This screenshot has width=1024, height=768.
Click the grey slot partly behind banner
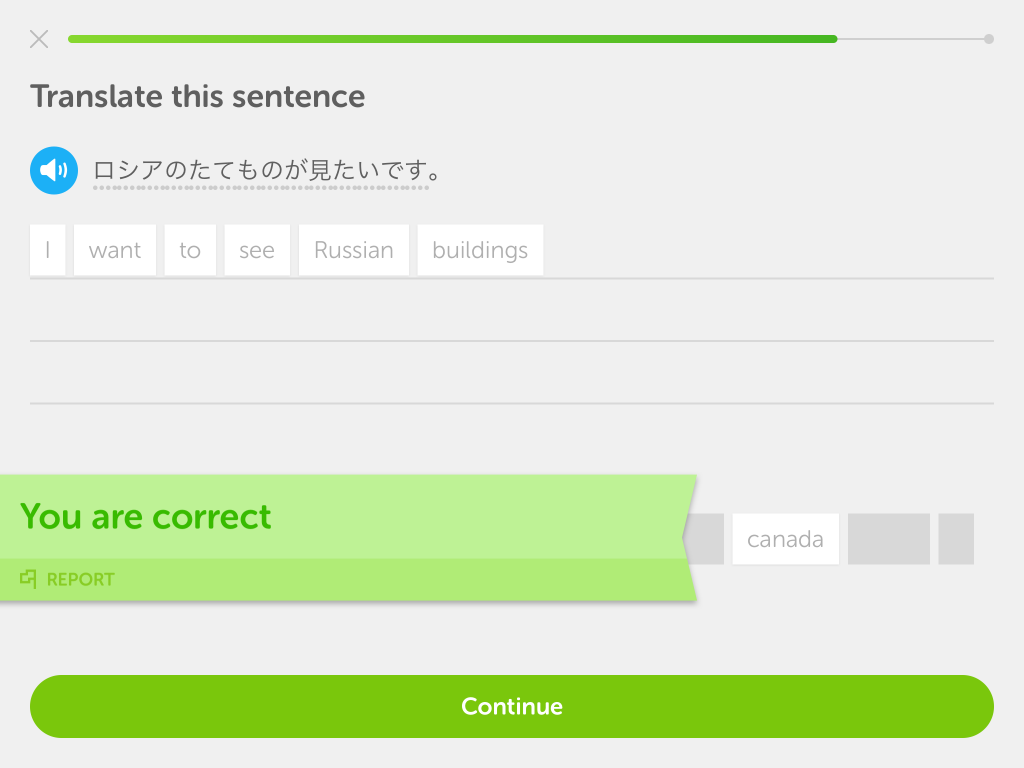[x=705, y=539]
